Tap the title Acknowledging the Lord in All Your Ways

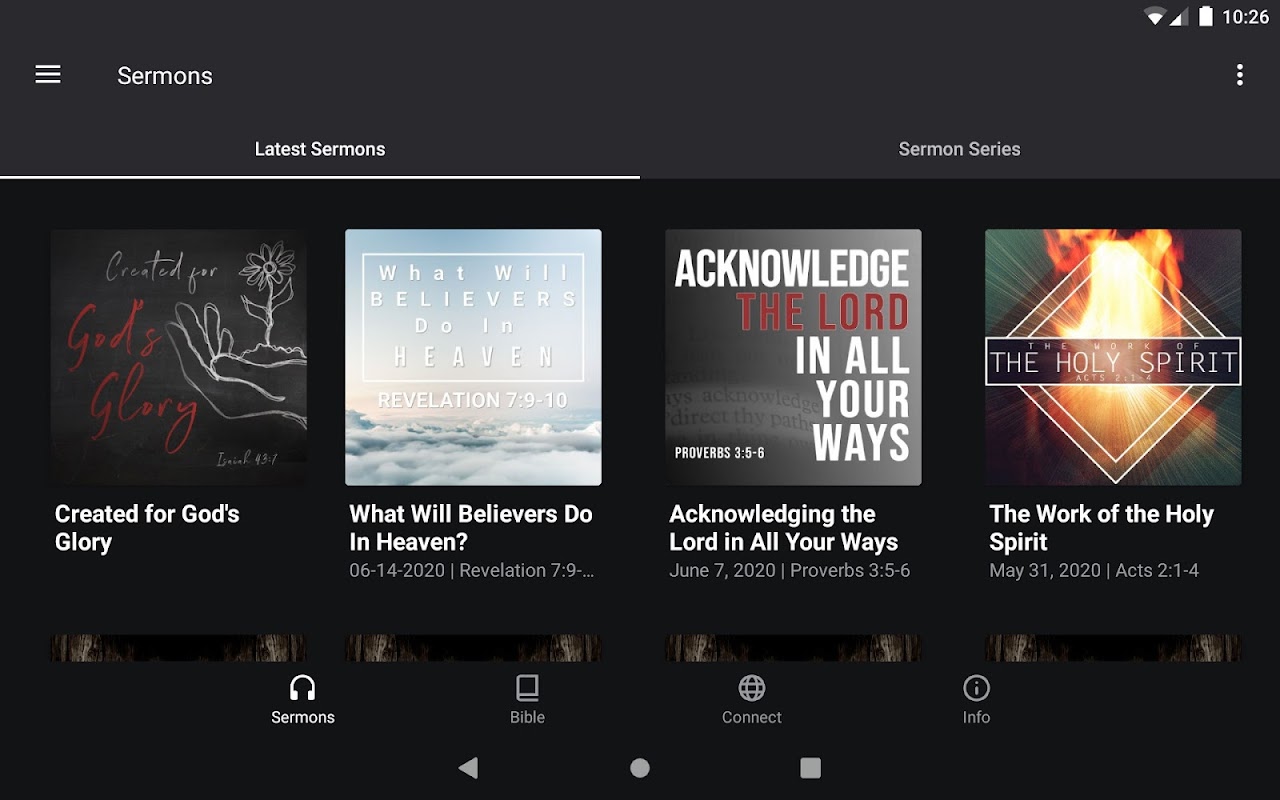(784, 528)
